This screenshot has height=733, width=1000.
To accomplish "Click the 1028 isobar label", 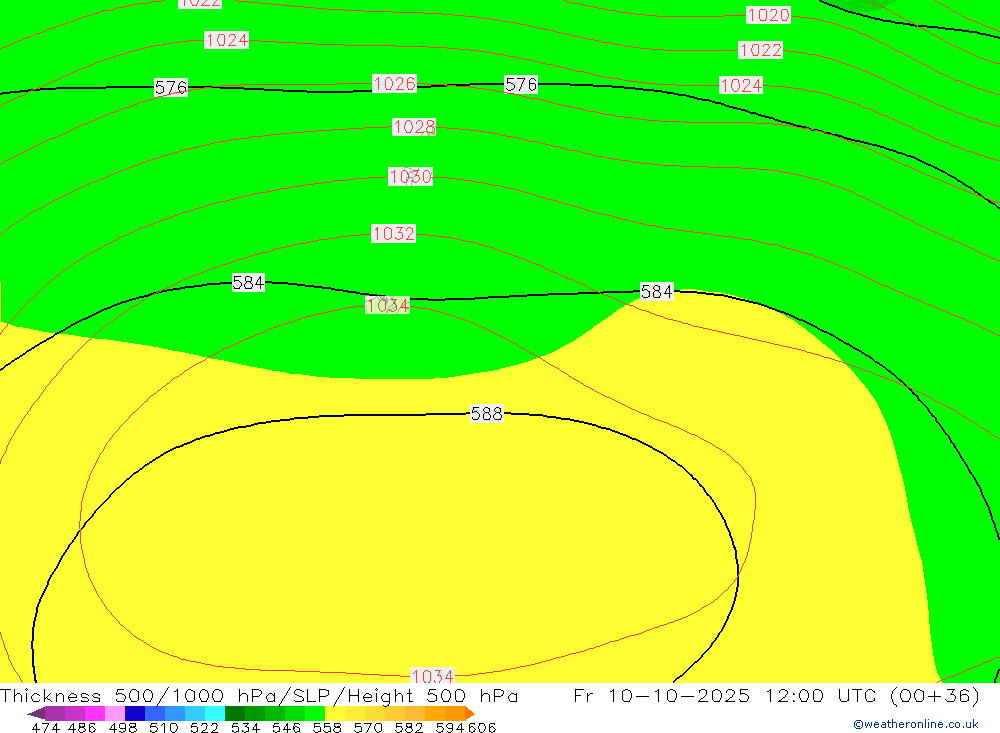I will [x=414, y=127].
